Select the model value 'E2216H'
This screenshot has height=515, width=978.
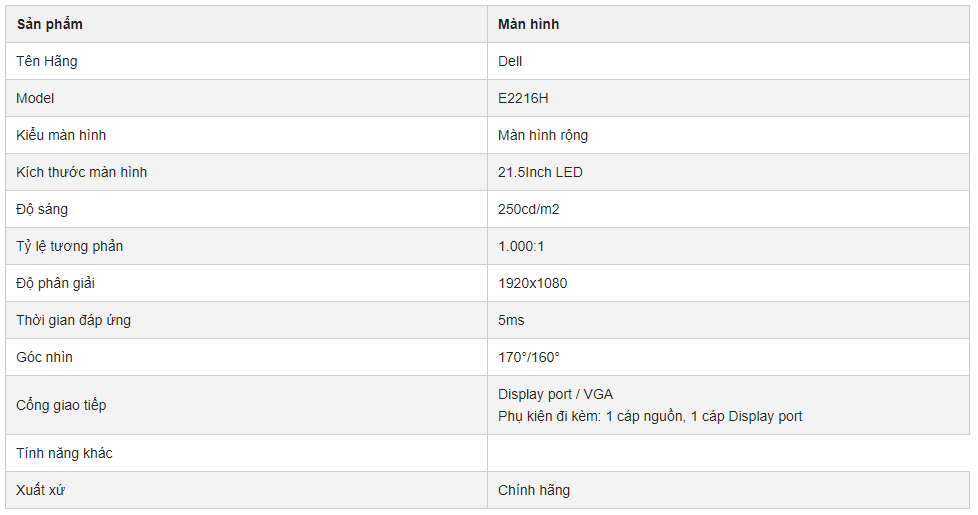523,98
